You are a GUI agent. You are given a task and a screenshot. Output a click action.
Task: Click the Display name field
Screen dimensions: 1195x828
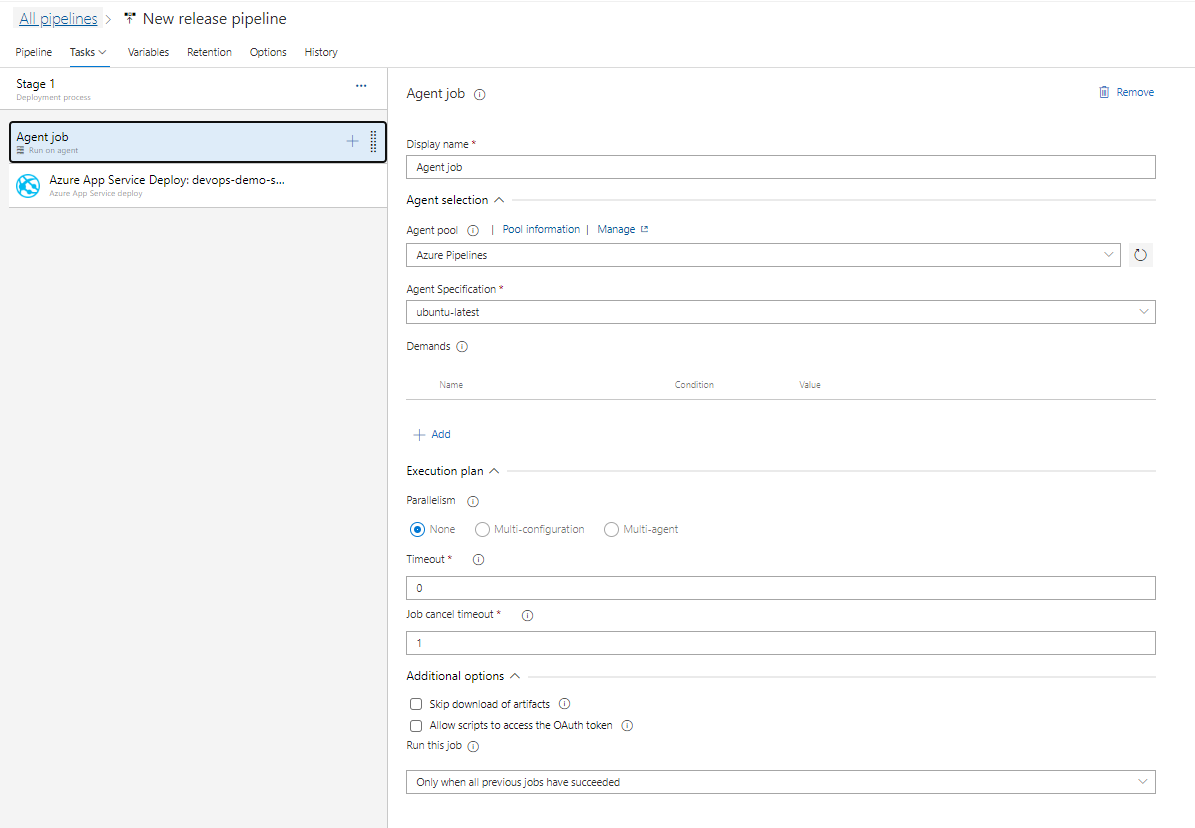pos(780,167)
